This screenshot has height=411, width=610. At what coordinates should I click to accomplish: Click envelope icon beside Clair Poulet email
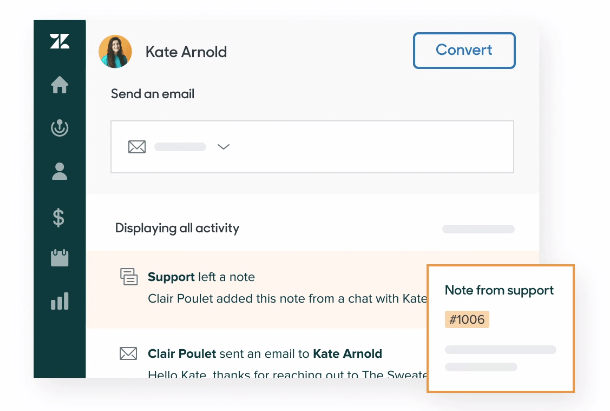click(x=128, y=353)
